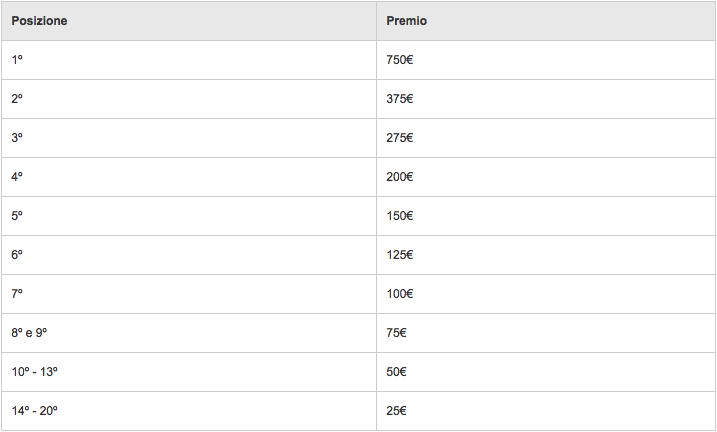
Task: Click the 375€ prize value
Action: click(x=399, y=99)
